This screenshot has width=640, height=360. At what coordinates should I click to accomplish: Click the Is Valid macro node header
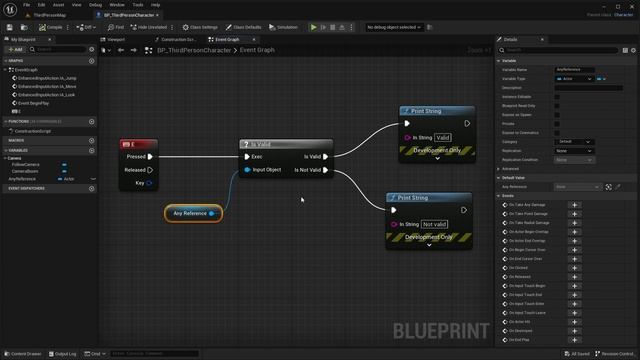click(286, 144)
